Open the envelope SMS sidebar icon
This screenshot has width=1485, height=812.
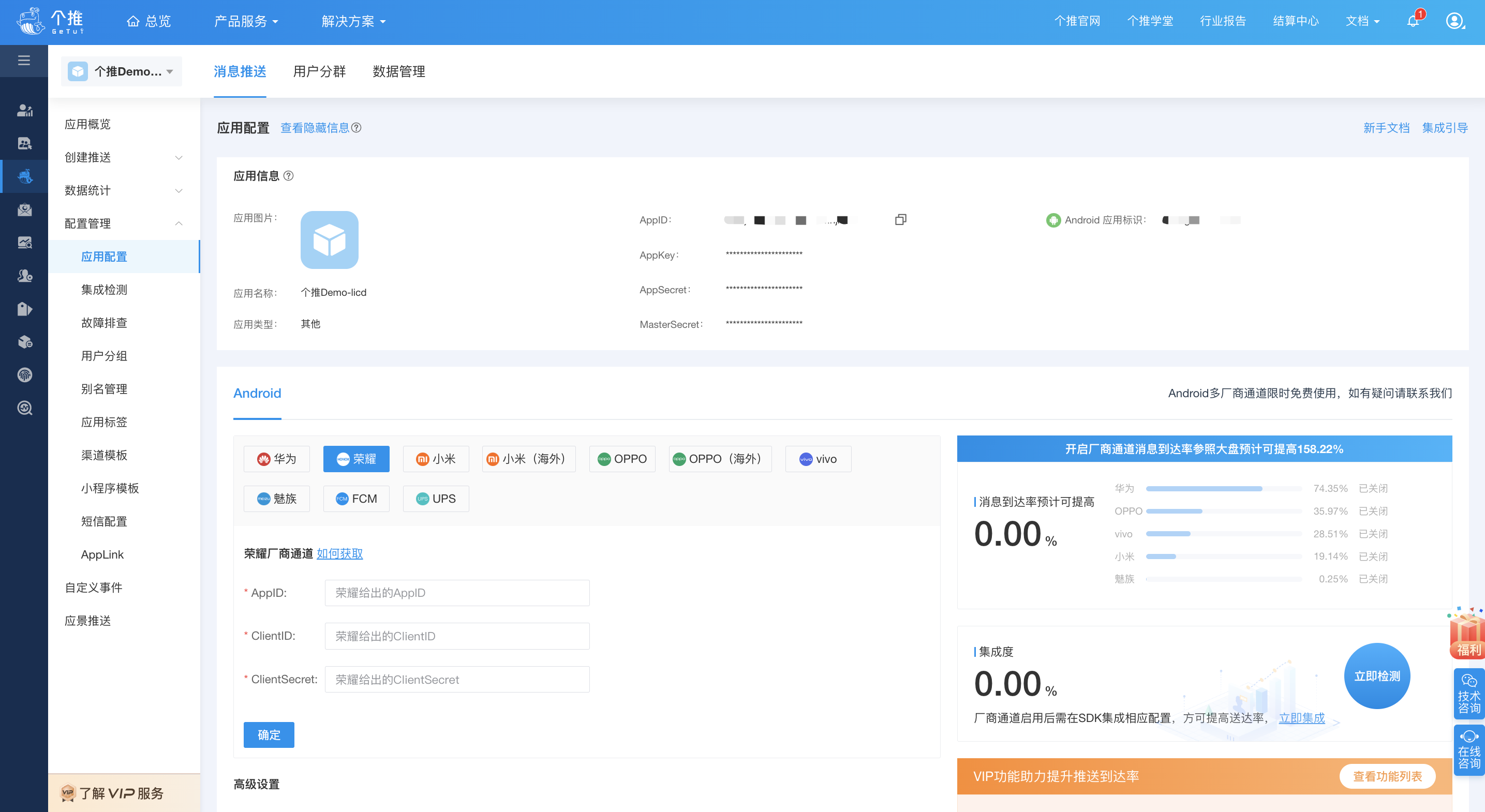tap(24, 210)
